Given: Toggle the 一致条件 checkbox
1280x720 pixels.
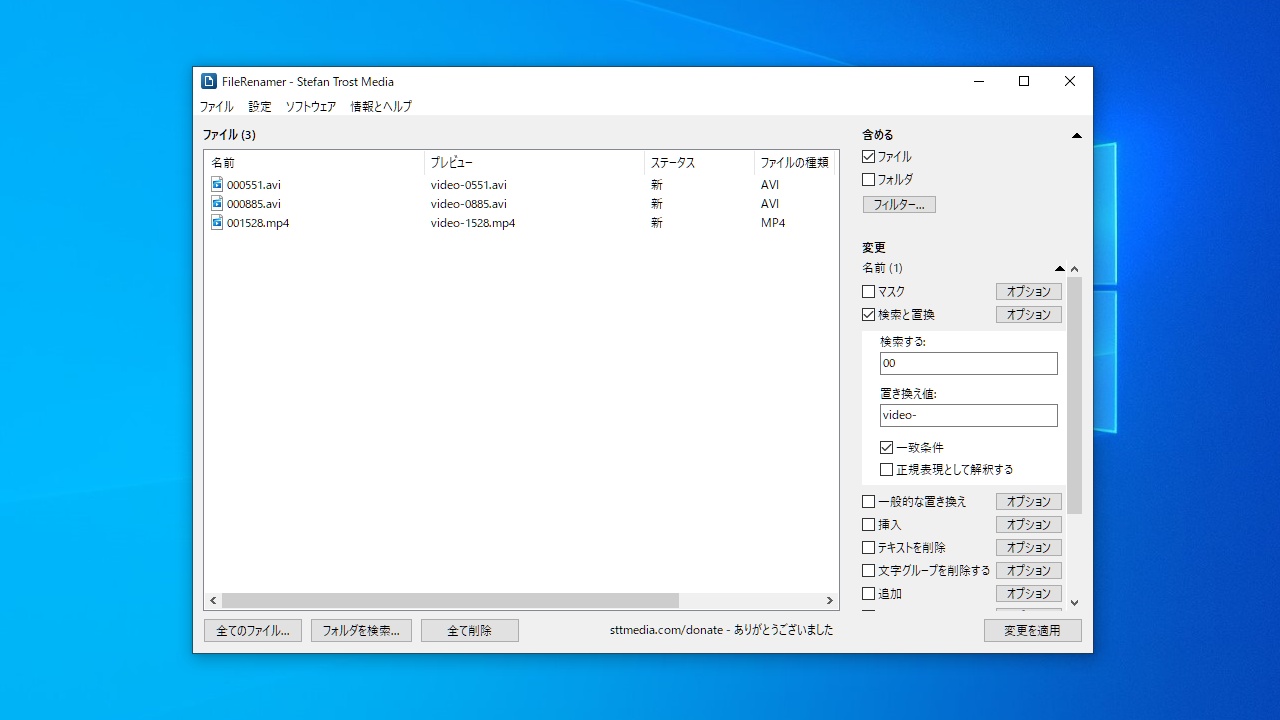Looking at the screenshot, I should tap(886, 448).
